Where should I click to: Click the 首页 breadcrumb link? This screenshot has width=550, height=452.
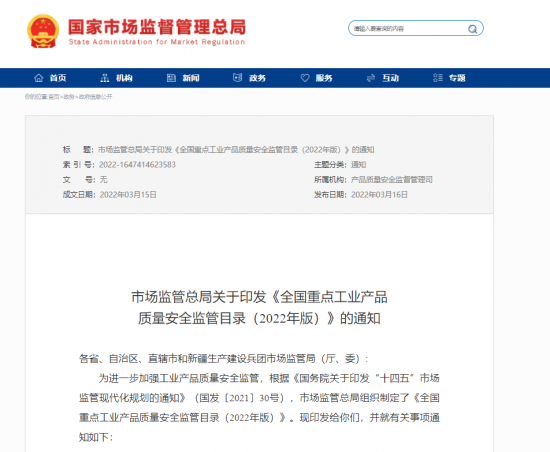coord(54,97)
